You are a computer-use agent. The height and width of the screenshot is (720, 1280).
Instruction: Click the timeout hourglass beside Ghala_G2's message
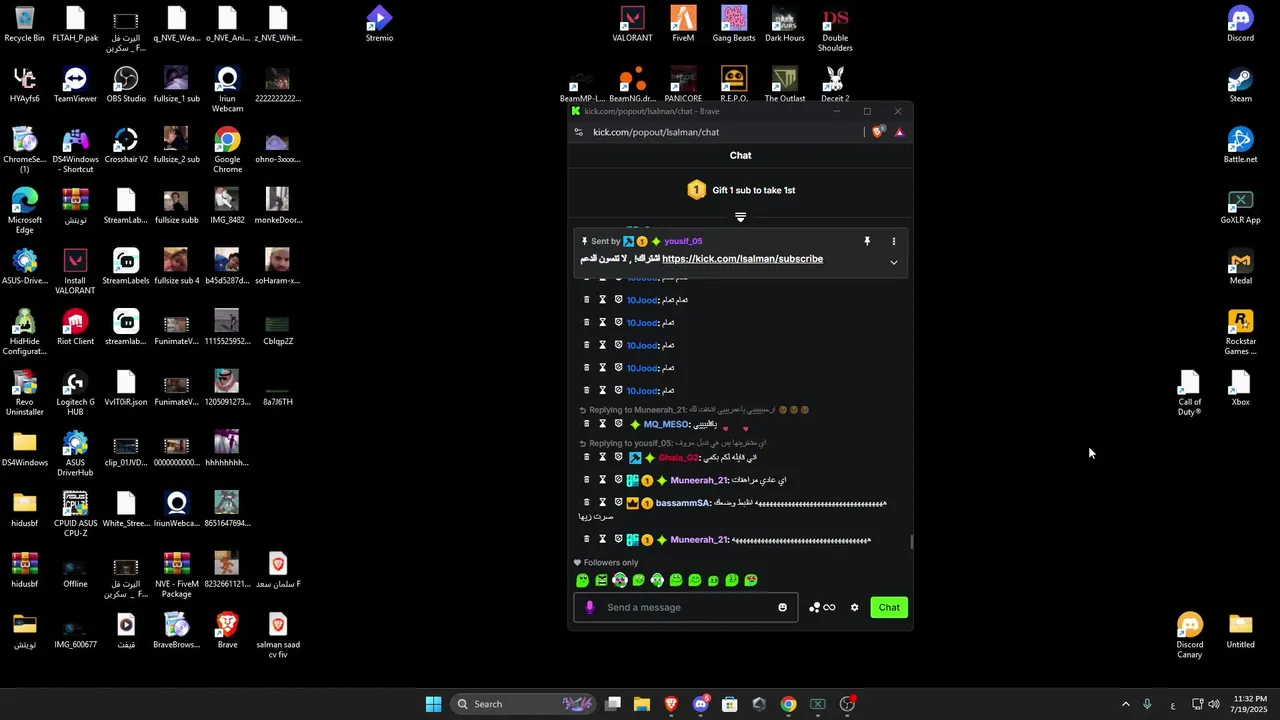[x=602, y=457]
